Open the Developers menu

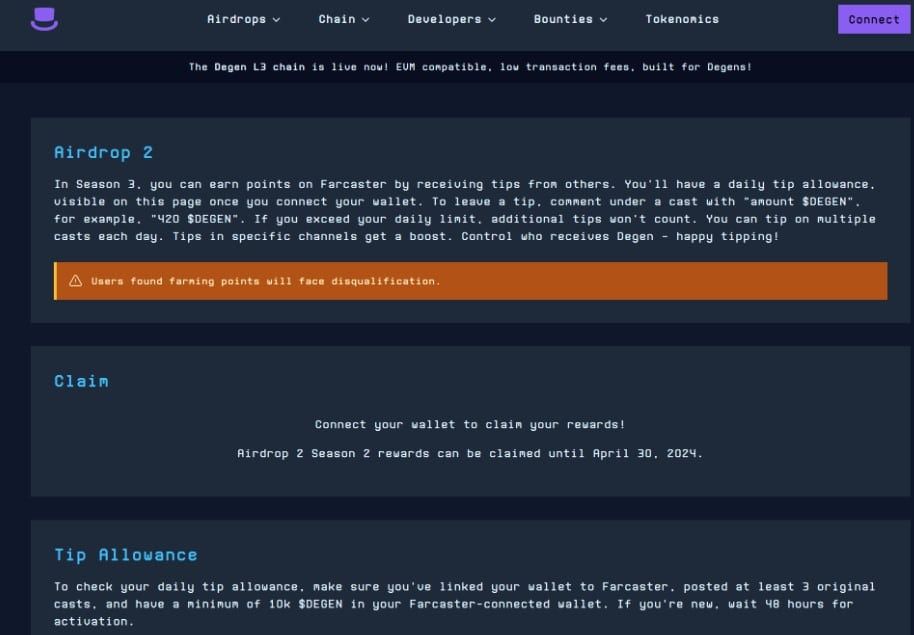[x=451, y=19]
